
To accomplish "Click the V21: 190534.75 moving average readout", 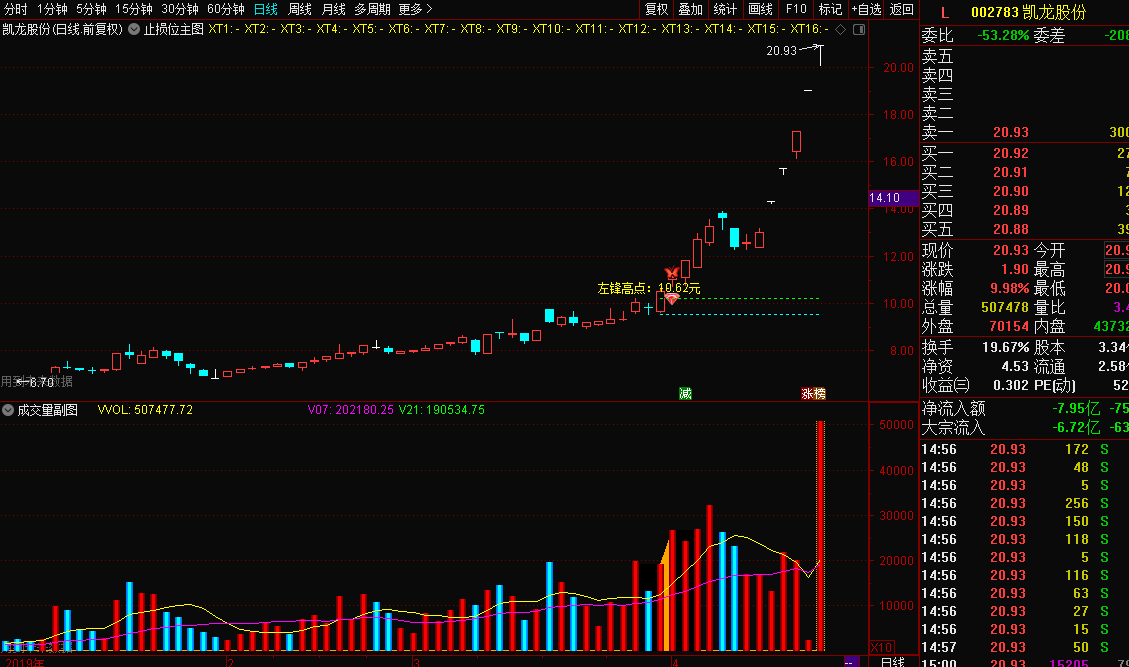I will [441, 410].
